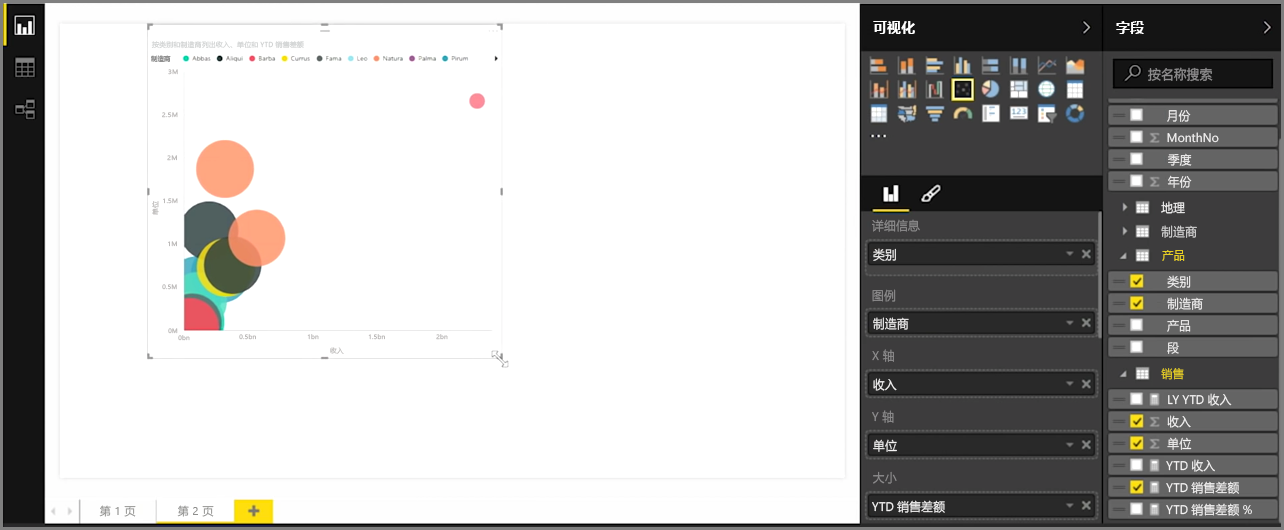Viewport: 1284px width, 530px height.
Task: Select the slicer visual
Action: click(x=1047, y=114)
